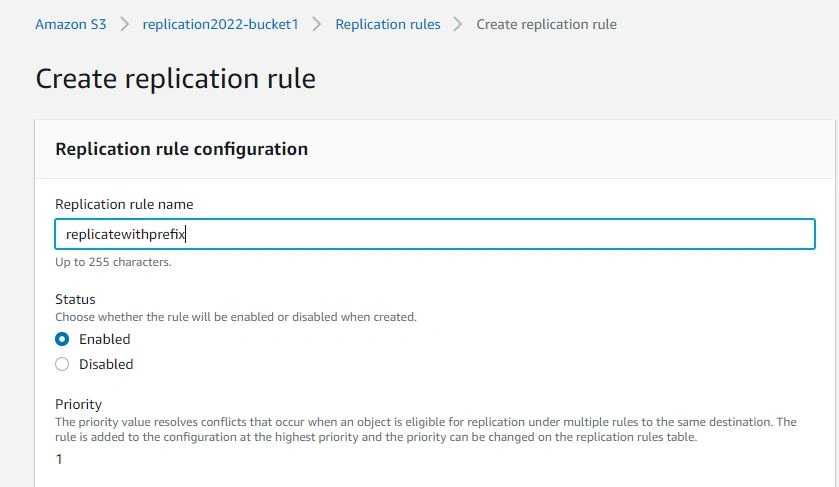The image size is (839, 487).
Task: Click the Create replication rule page heading
Action: (176, 79)
